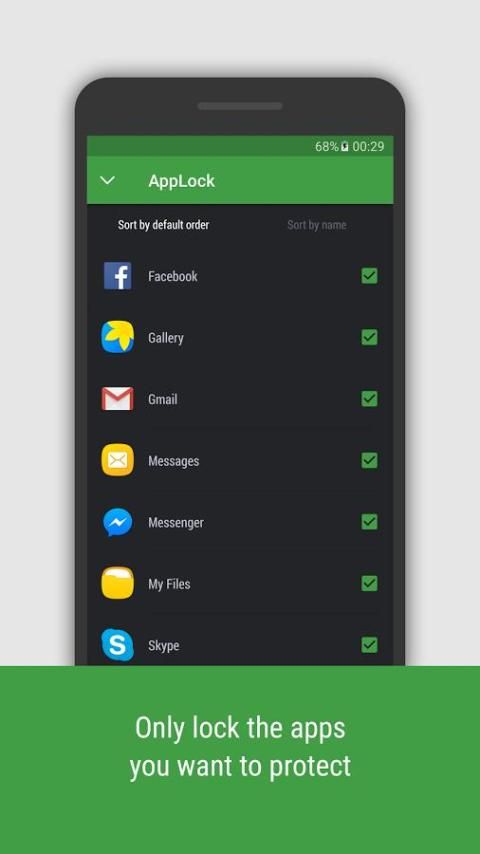Switch to Sort by name

pos(317,225)
